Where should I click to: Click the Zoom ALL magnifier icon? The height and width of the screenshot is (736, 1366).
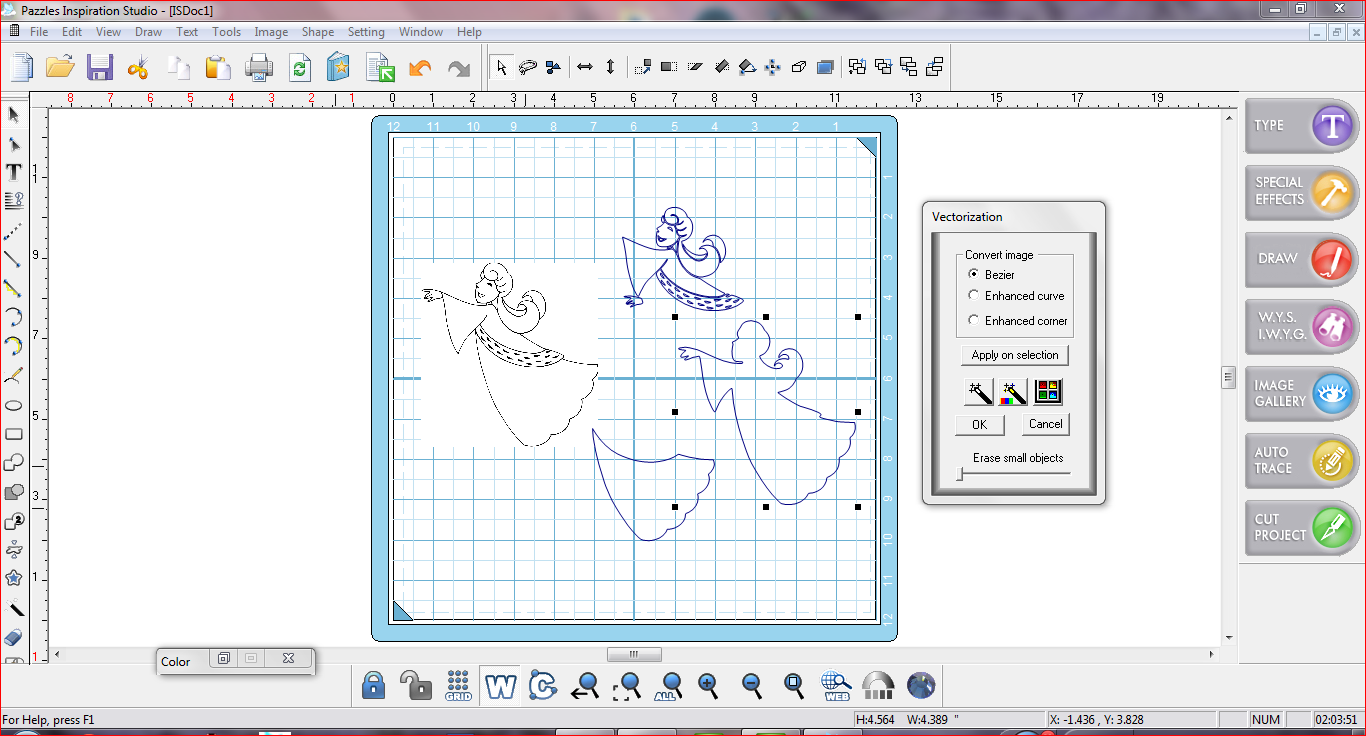(x=671, y=685)
